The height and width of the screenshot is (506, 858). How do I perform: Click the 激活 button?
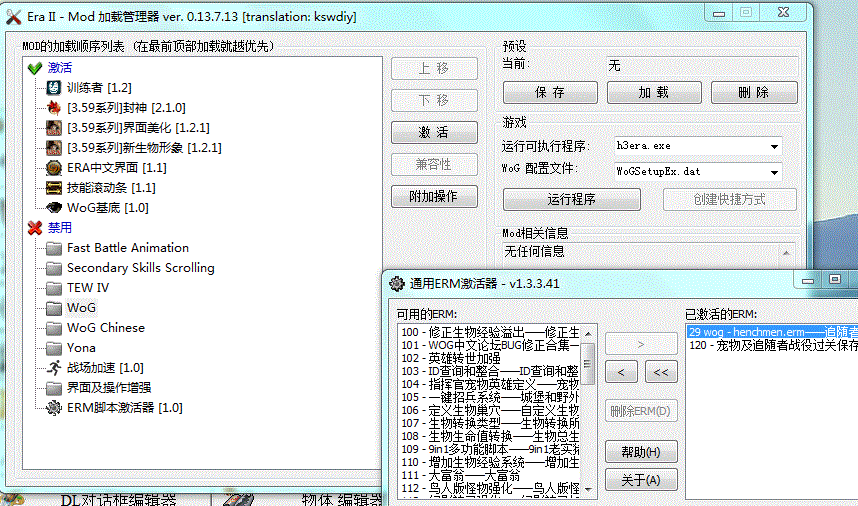tap(434, 132)
